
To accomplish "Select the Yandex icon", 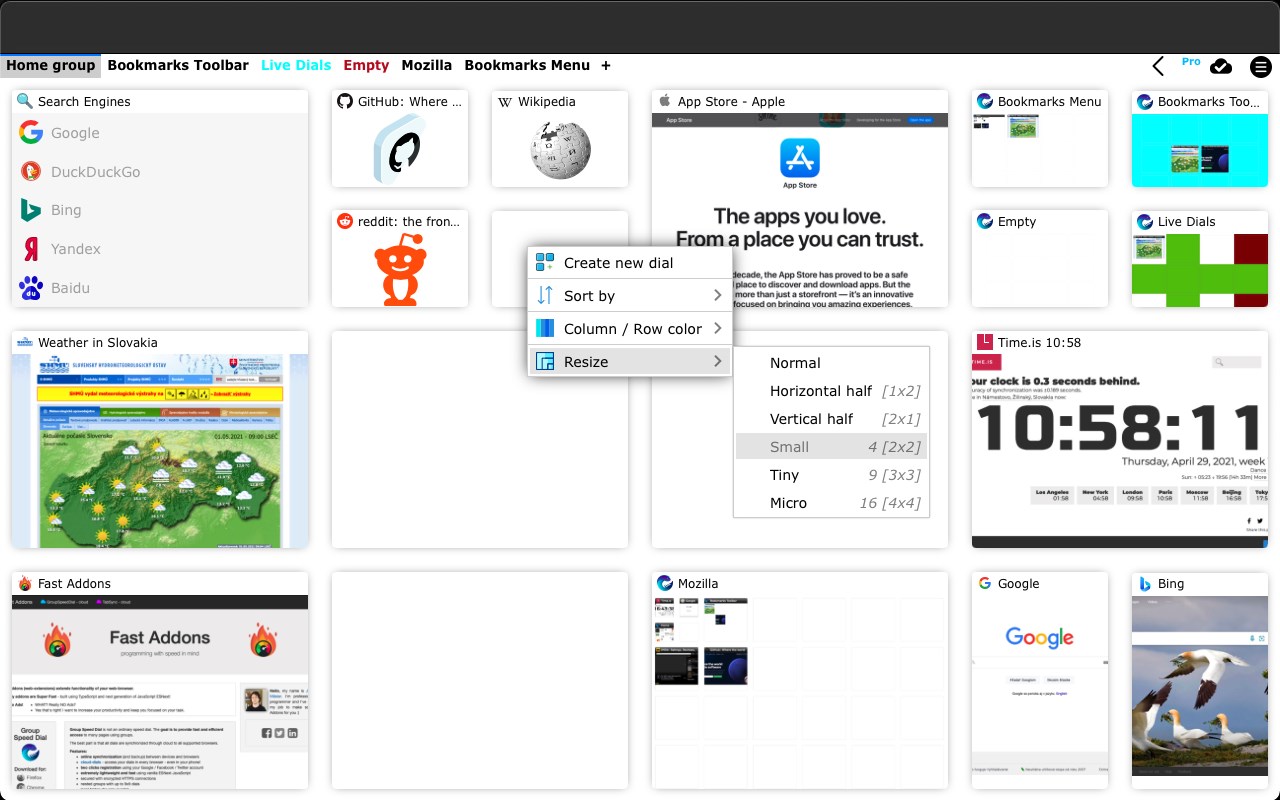I will coord(30,249).
